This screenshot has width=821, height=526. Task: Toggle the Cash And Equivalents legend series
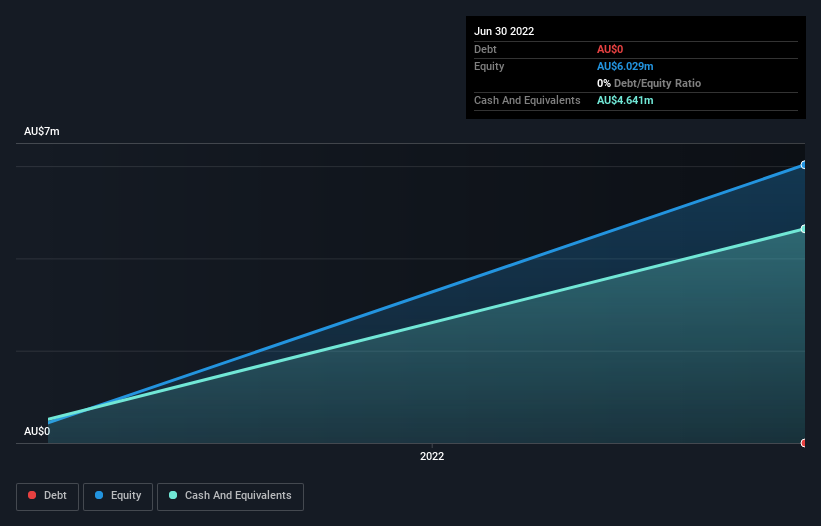click(230, 496)
